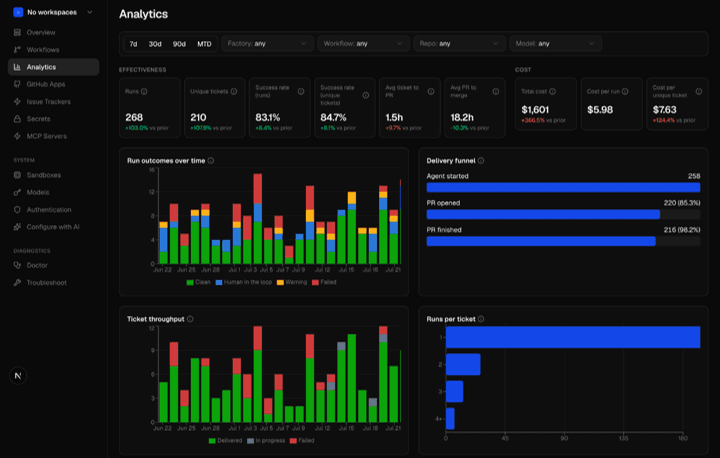The height and width of the screenshot is (458, 720).
Task: Open the Models page link
Action: (x=53, y=192)
